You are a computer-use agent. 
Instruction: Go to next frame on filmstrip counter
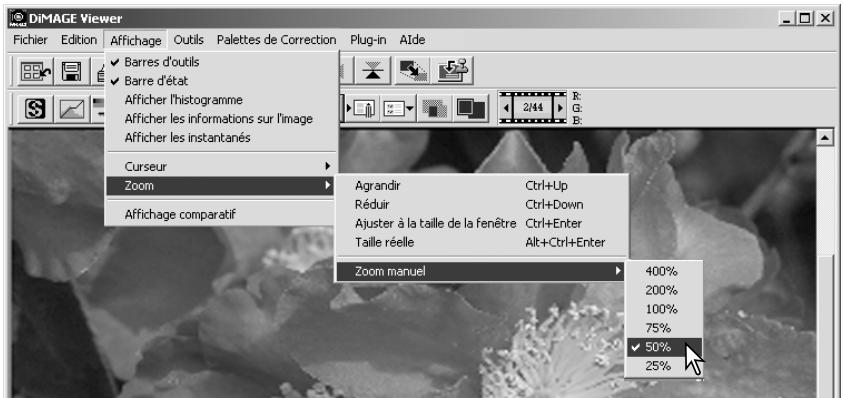tap(560, 108)
